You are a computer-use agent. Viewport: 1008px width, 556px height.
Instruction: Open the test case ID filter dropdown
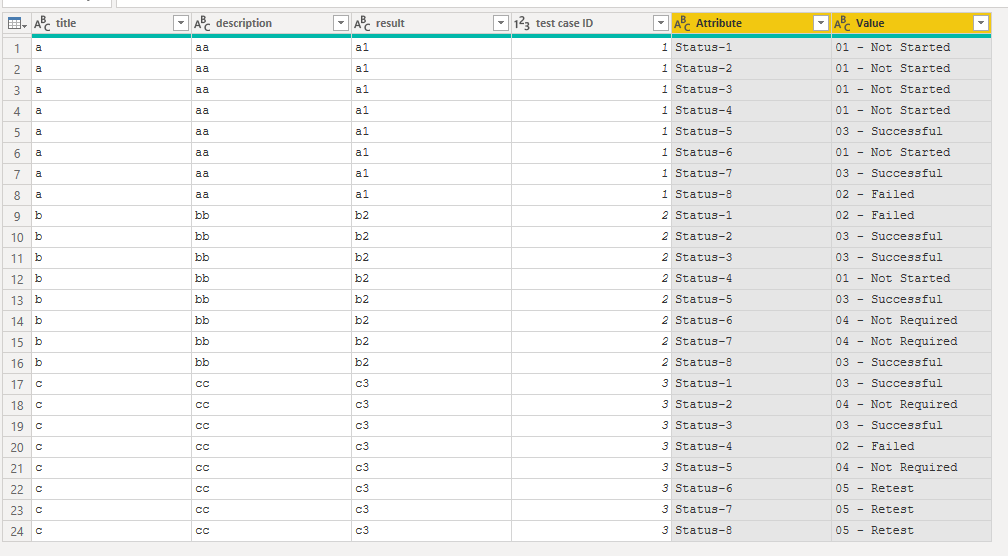click(660, 24)
